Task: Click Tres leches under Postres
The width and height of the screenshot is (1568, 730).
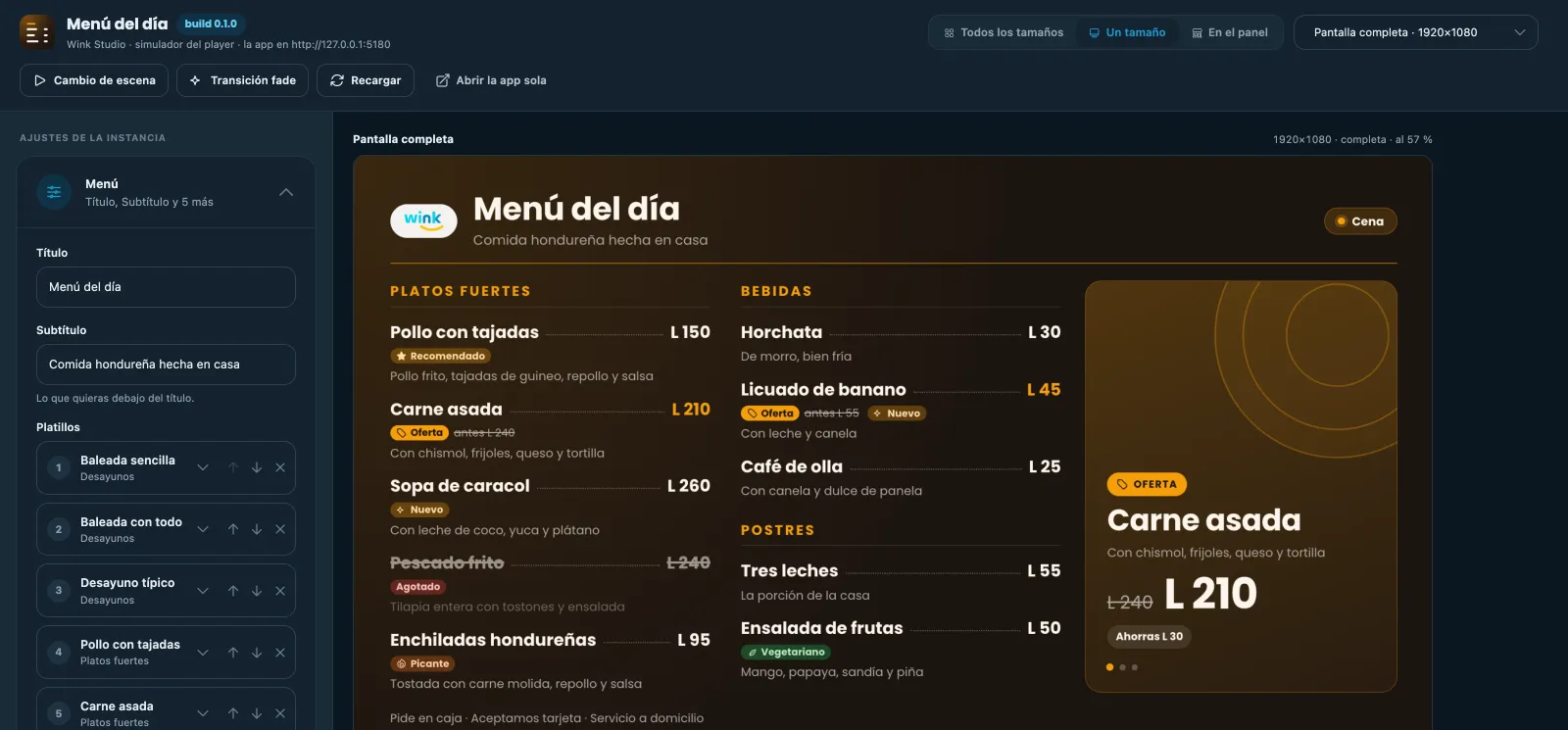Action: [x=789, y=571]
